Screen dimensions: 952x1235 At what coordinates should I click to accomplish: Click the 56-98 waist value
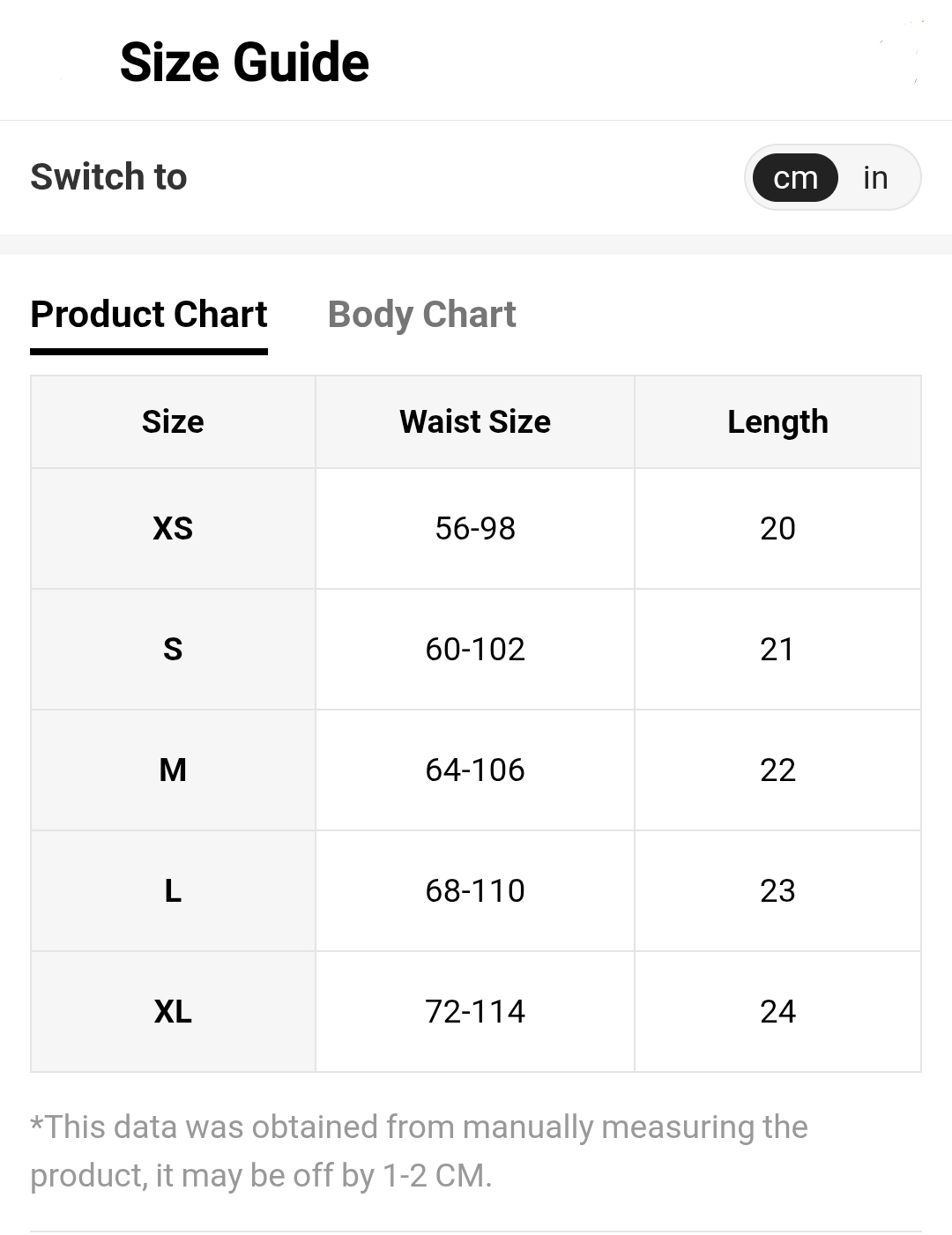(475, 528)
